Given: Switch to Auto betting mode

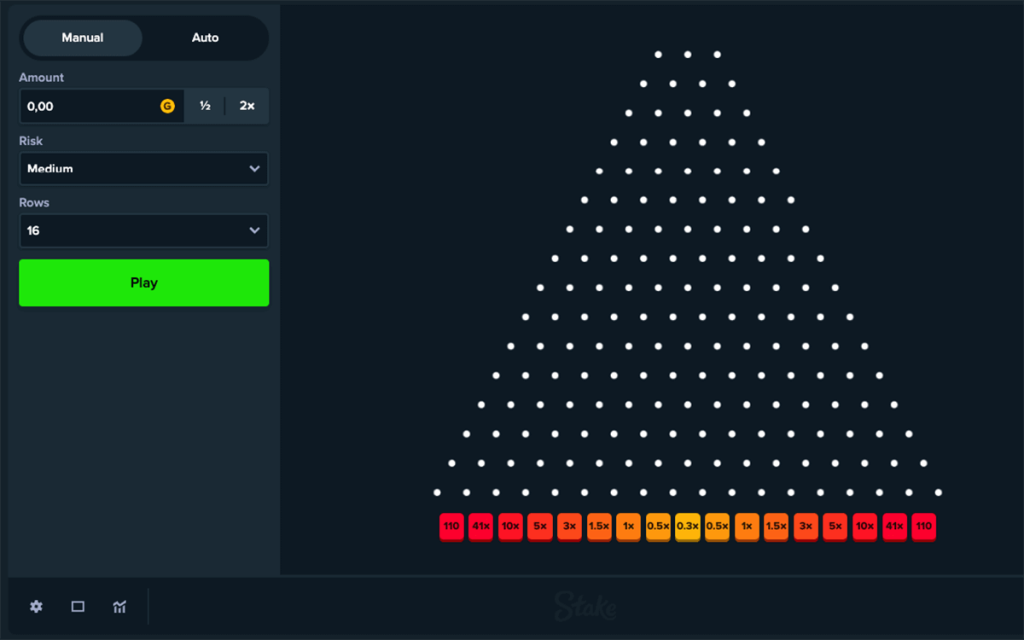Looking at the screenshot, I should click(x=205, y=38).
